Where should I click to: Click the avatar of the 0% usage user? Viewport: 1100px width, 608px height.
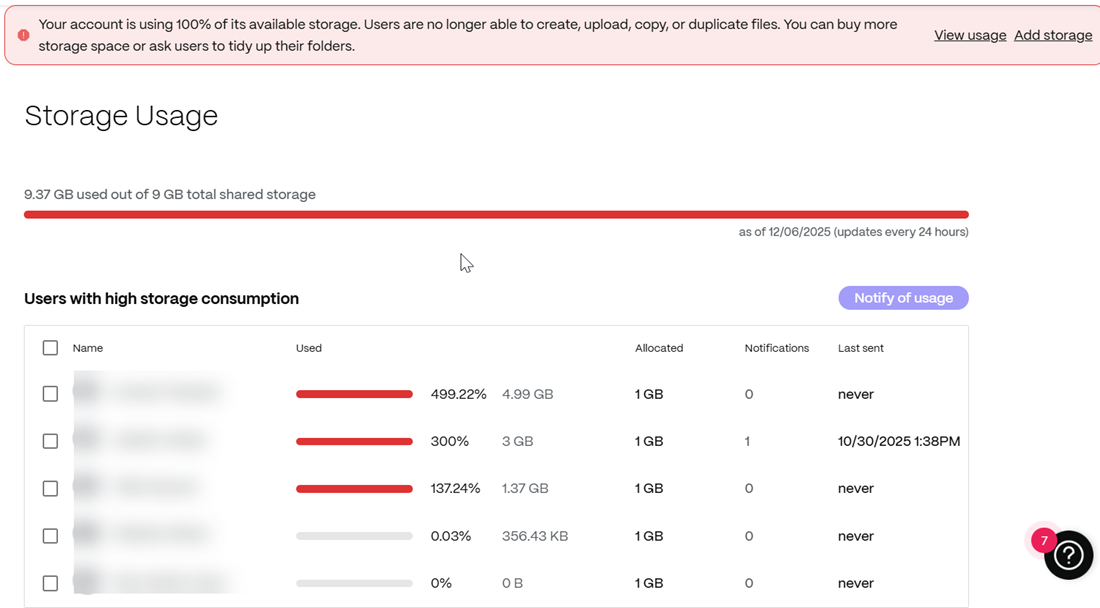coord(87,582)
